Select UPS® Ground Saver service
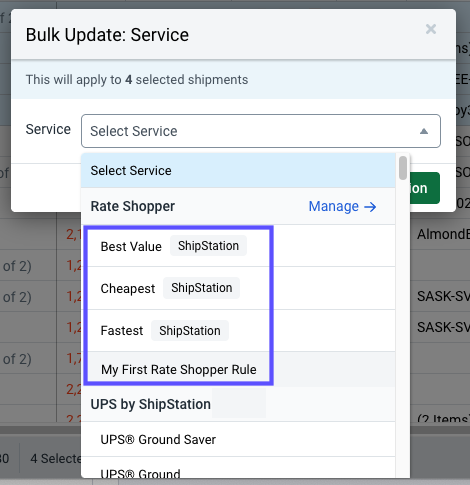 click(238, 439)
